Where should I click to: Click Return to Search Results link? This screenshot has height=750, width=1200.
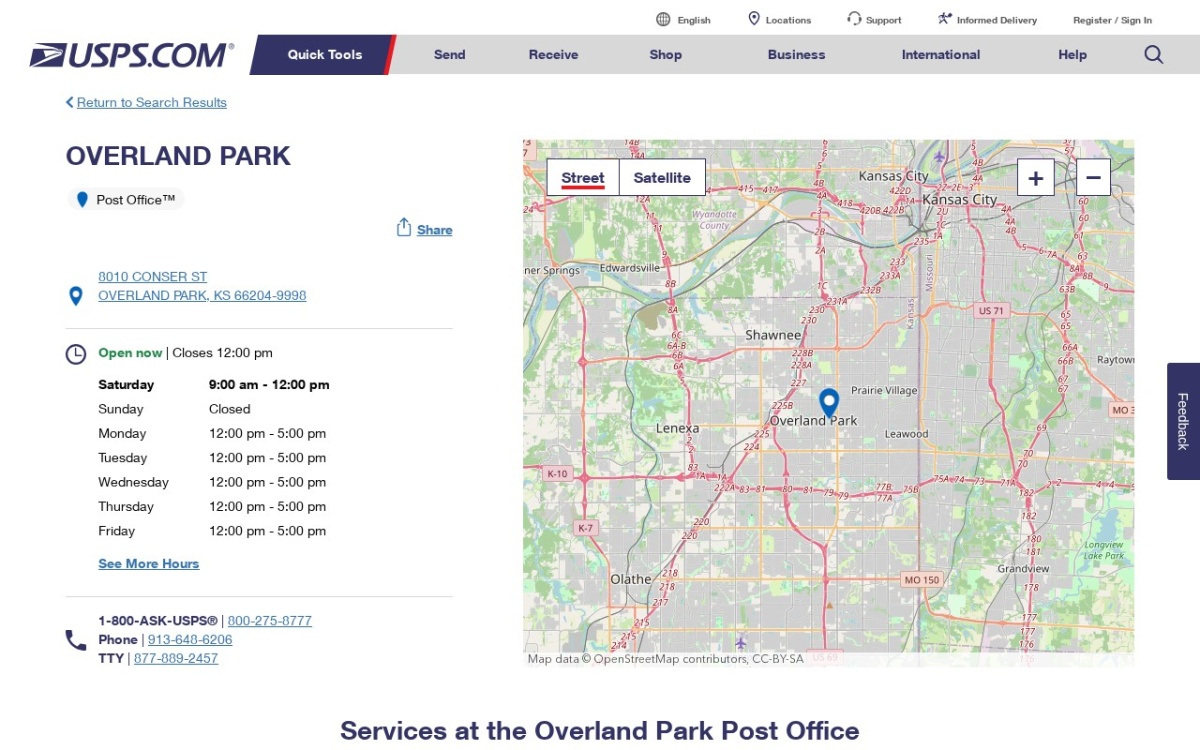click(152, 102)
